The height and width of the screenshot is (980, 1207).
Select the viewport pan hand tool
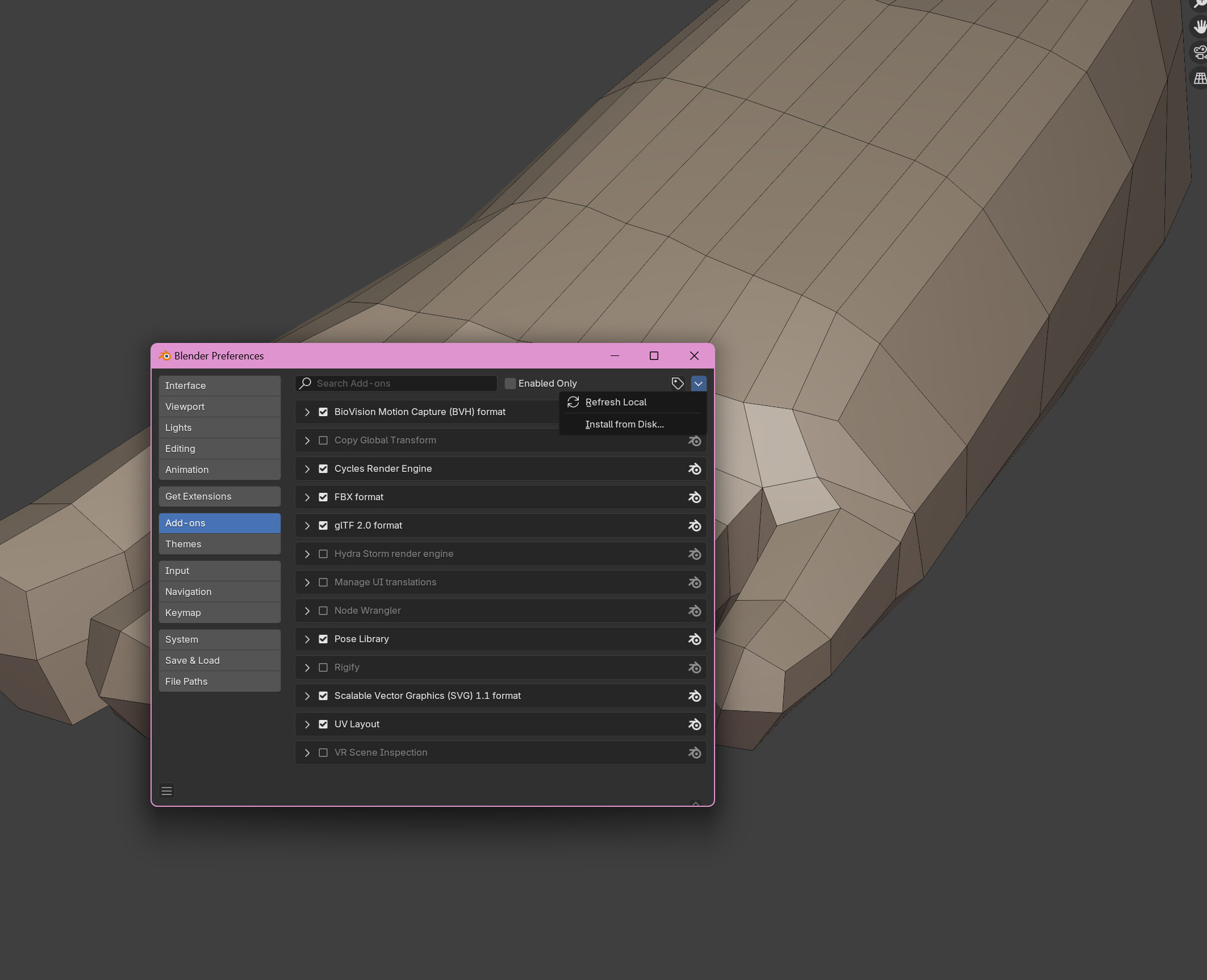[x=1199, y=26]
